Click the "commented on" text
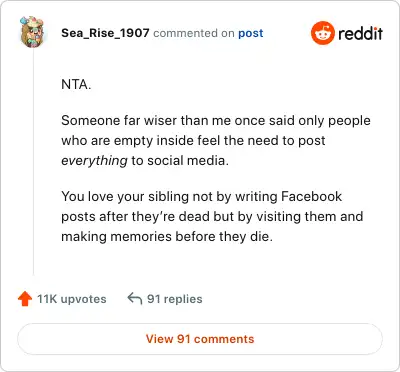Viewport: 400px width, 372px height. click(194, 33)
